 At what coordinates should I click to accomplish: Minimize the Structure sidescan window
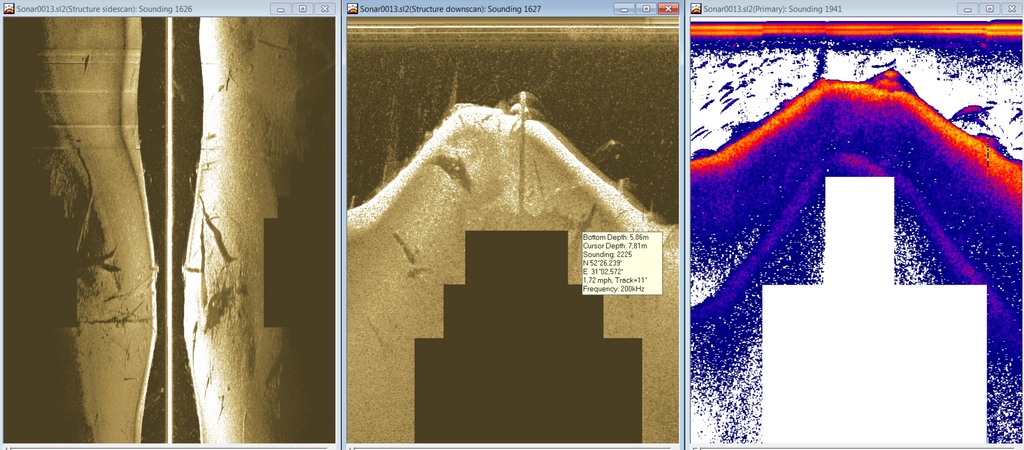[x=284, y=8]
